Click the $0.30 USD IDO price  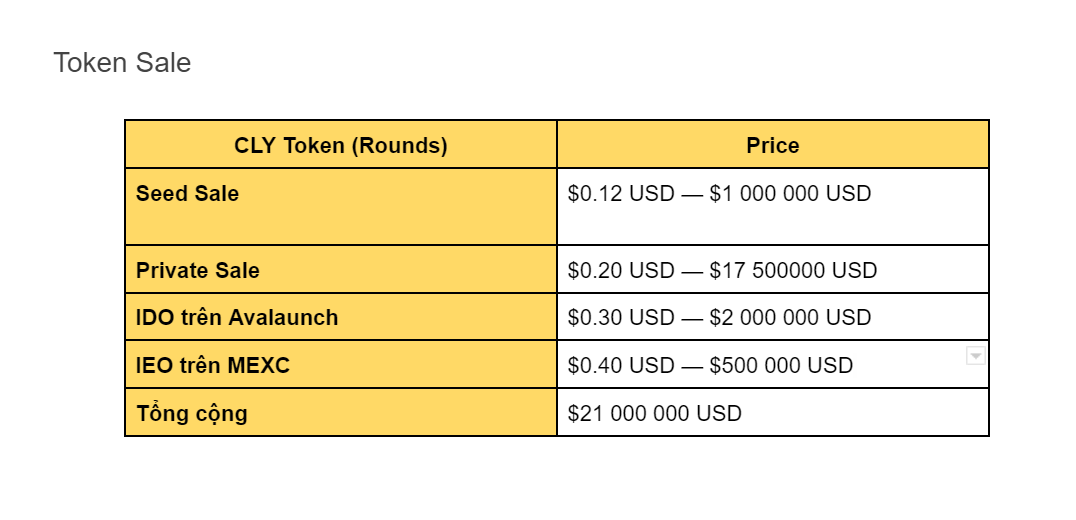tap(621, 318)
